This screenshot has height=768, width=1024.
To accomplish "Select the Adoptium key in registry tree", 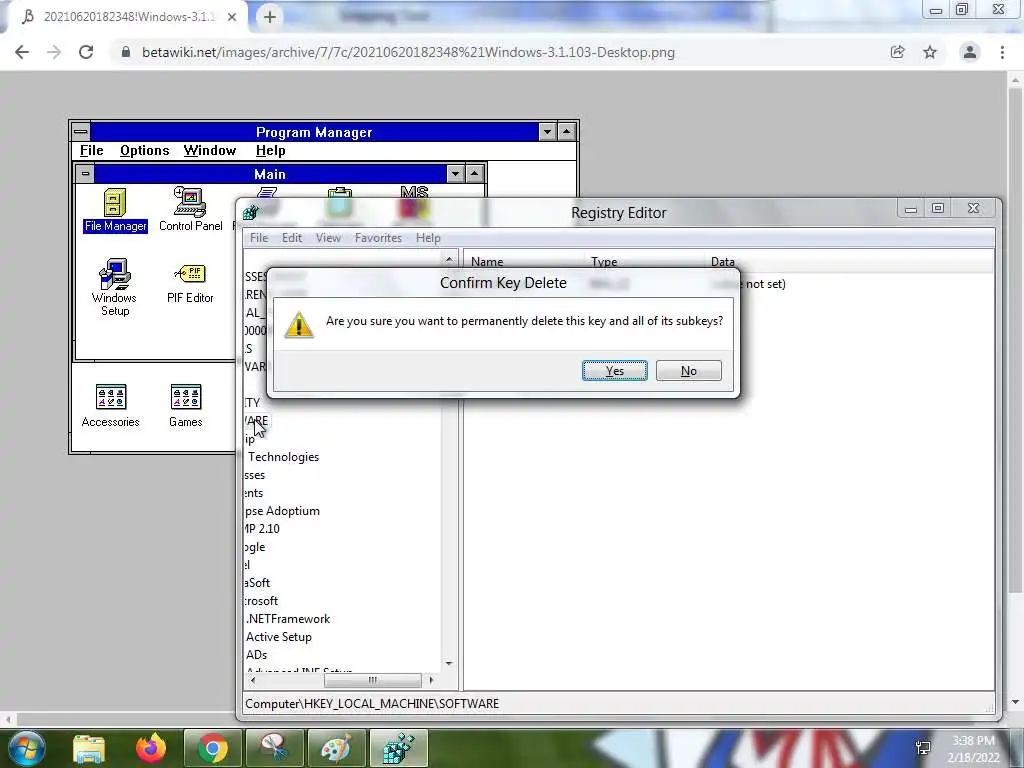I will 282,511.
